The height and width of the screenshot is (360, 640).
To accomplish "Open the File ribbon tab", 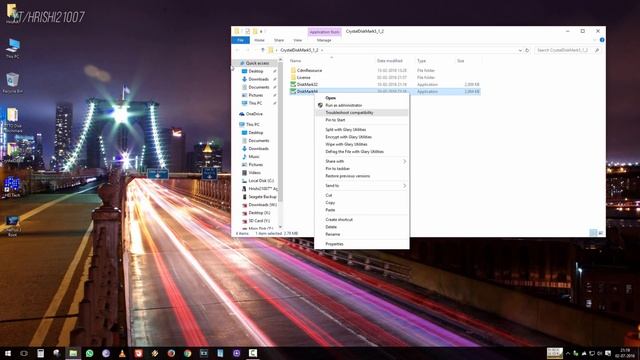I will (240, 40).
